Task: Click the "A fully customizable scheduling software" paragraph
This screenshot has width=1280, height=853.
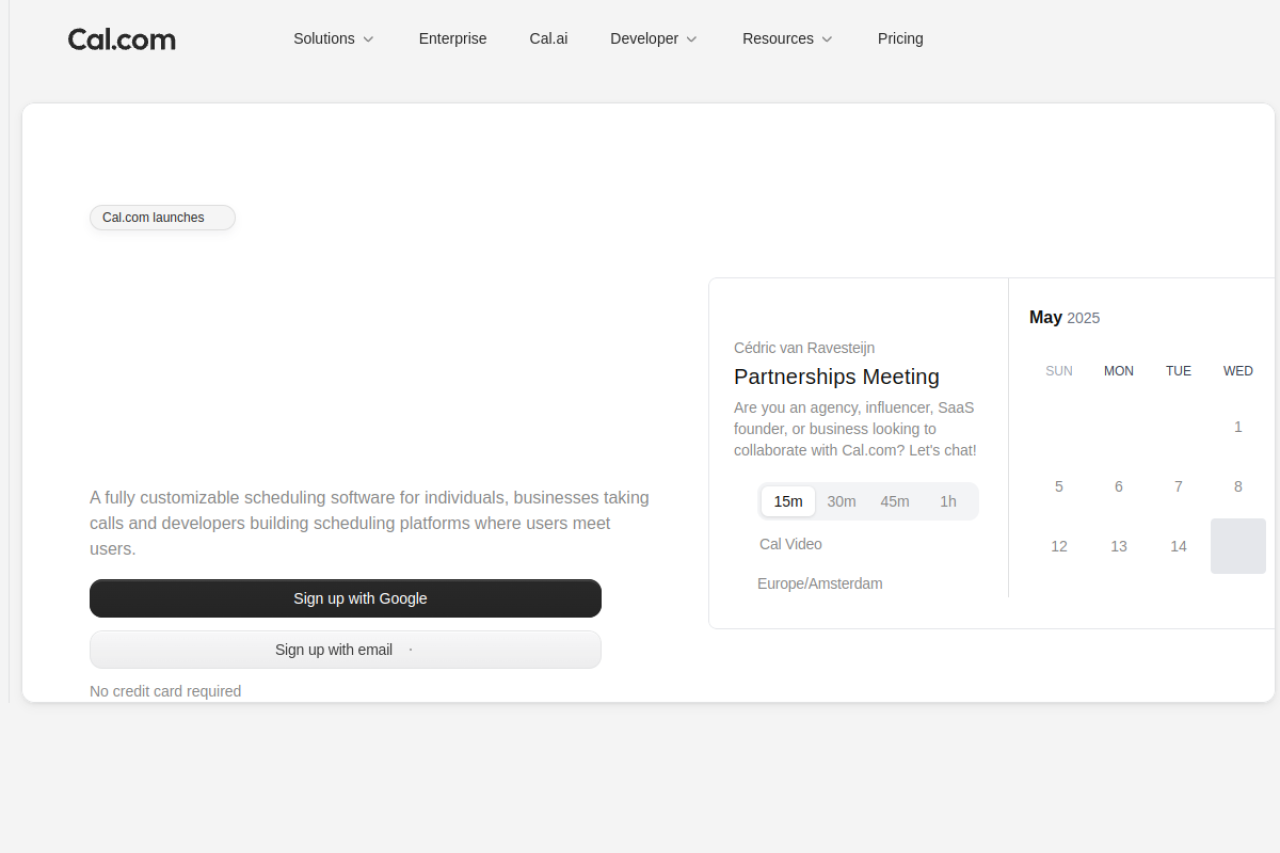Action: coord(370,523)
